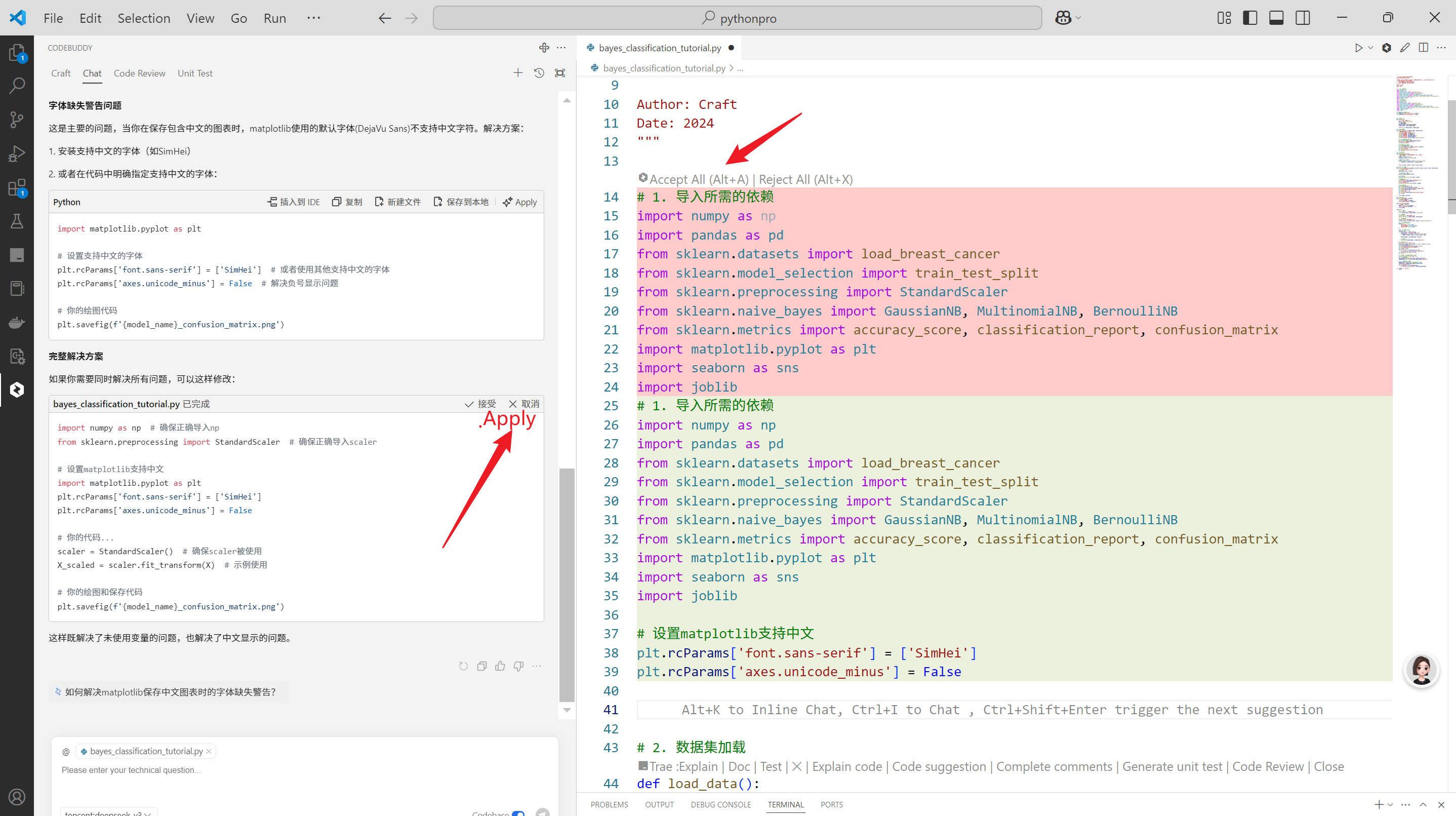
Task: Open the Extensions view
Action: click(x=17, y=187)
